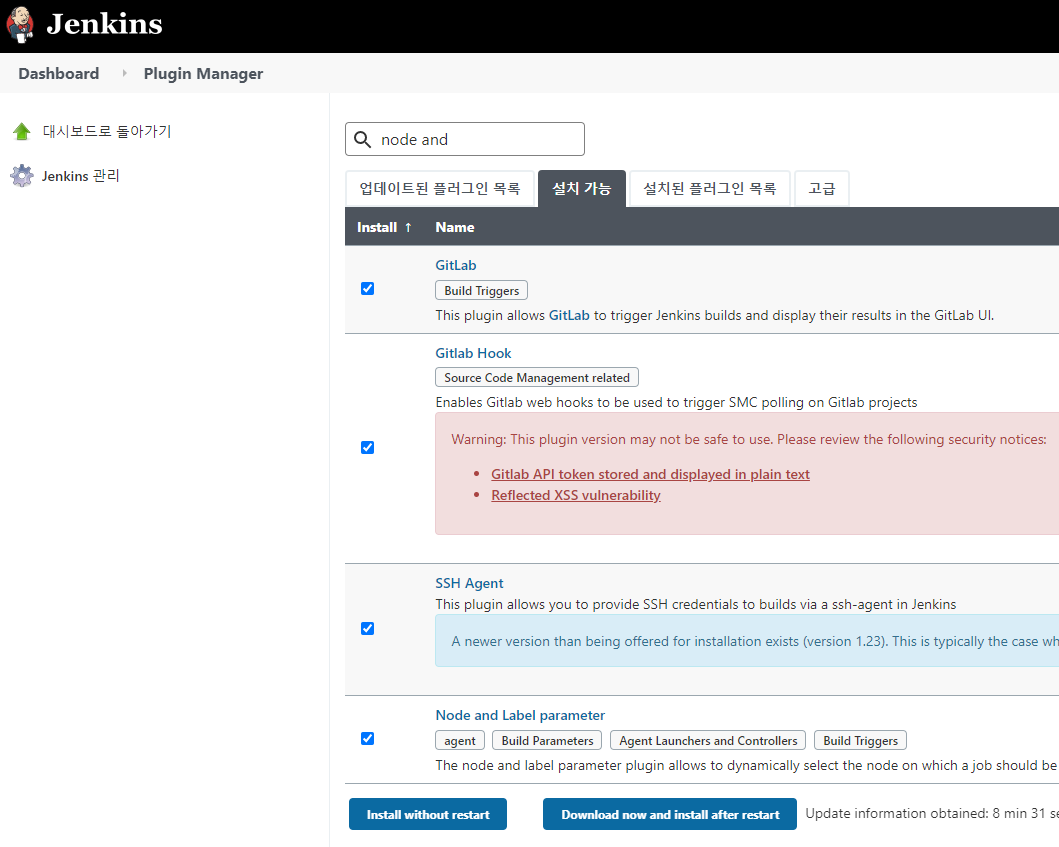This screenshot has height=847, width=1059.
Task: Switch to the 고급 tab
Action: [x=822, y=188]
